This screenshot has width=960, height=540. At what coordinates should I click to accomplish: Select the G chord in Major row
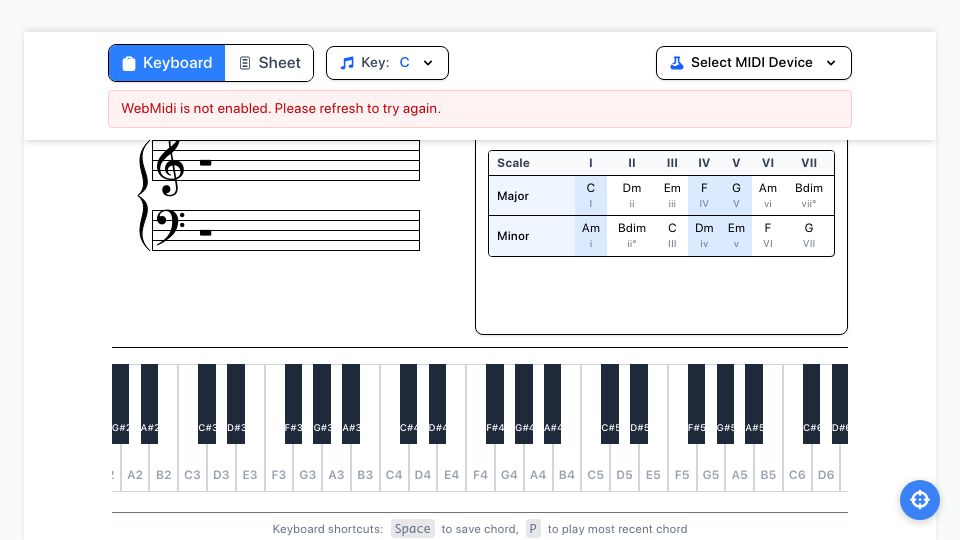[x=736, y=195]
